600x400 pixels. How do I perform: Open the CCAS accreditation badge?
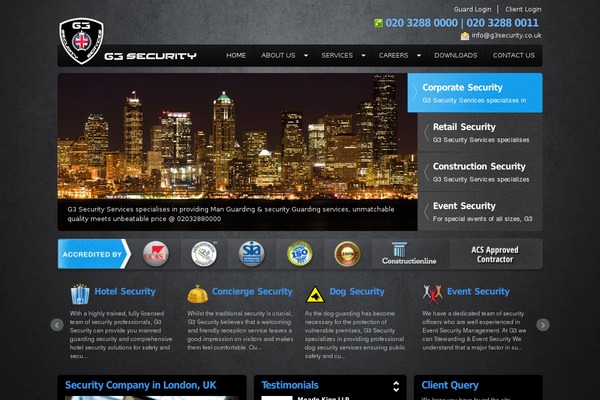pyautogui.click(x=156, y=253)
